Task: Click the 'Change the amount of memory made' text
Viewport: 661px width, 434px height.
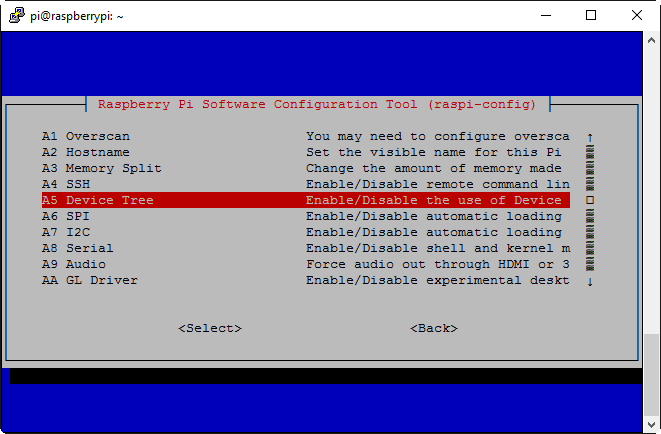Action: click(433, 169)
